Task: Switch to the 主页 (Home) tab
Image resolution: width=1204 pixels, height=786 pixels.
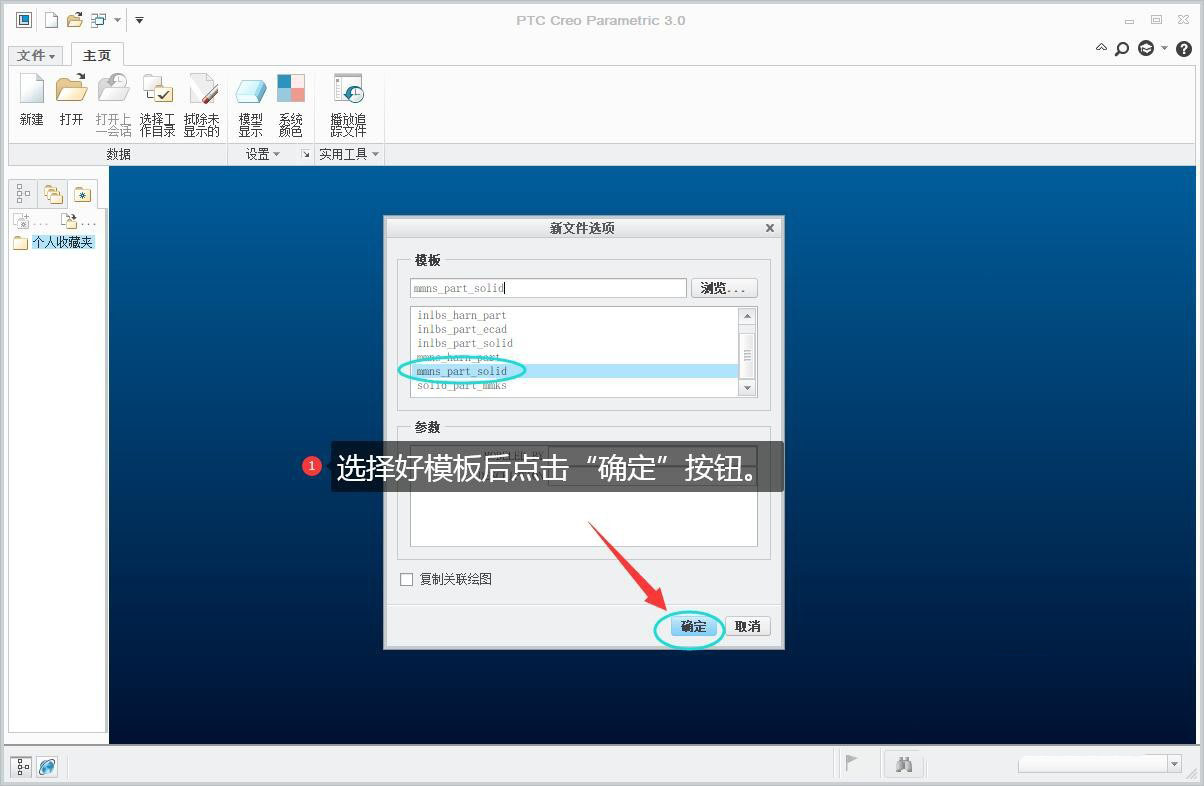Action: click(97, 55)
